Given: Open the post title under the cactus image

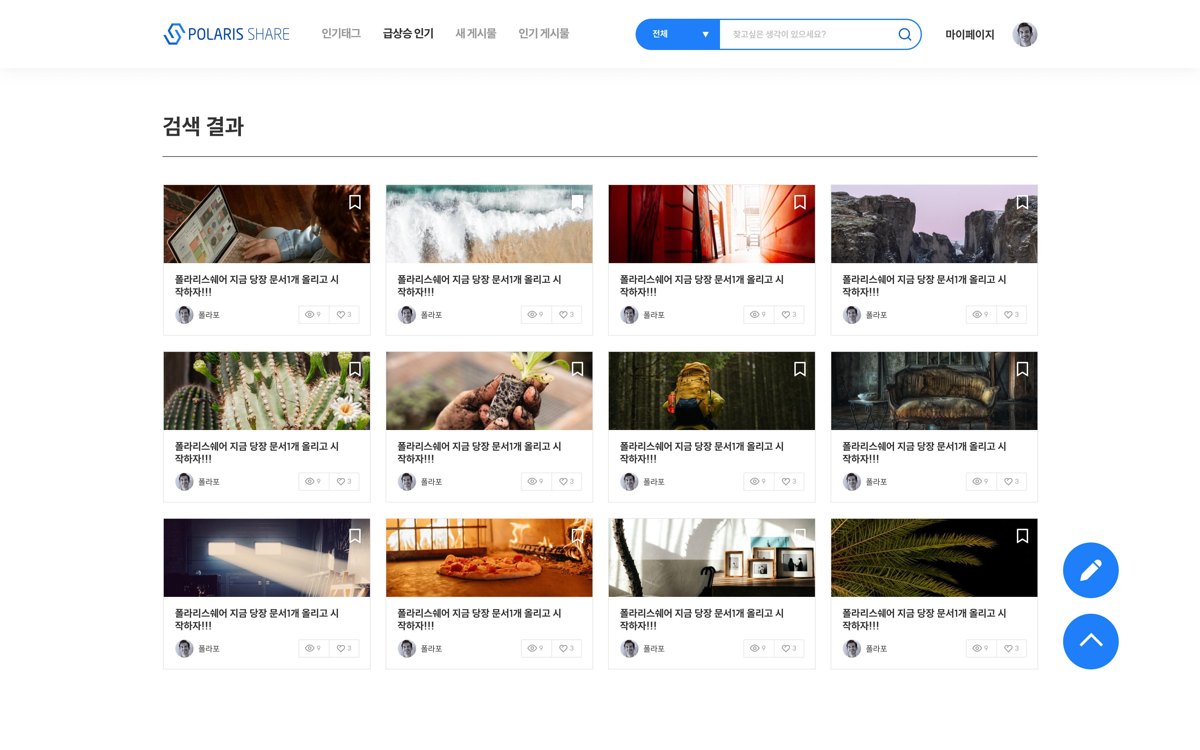Looking at the screenshot, I should pos(256,453).
